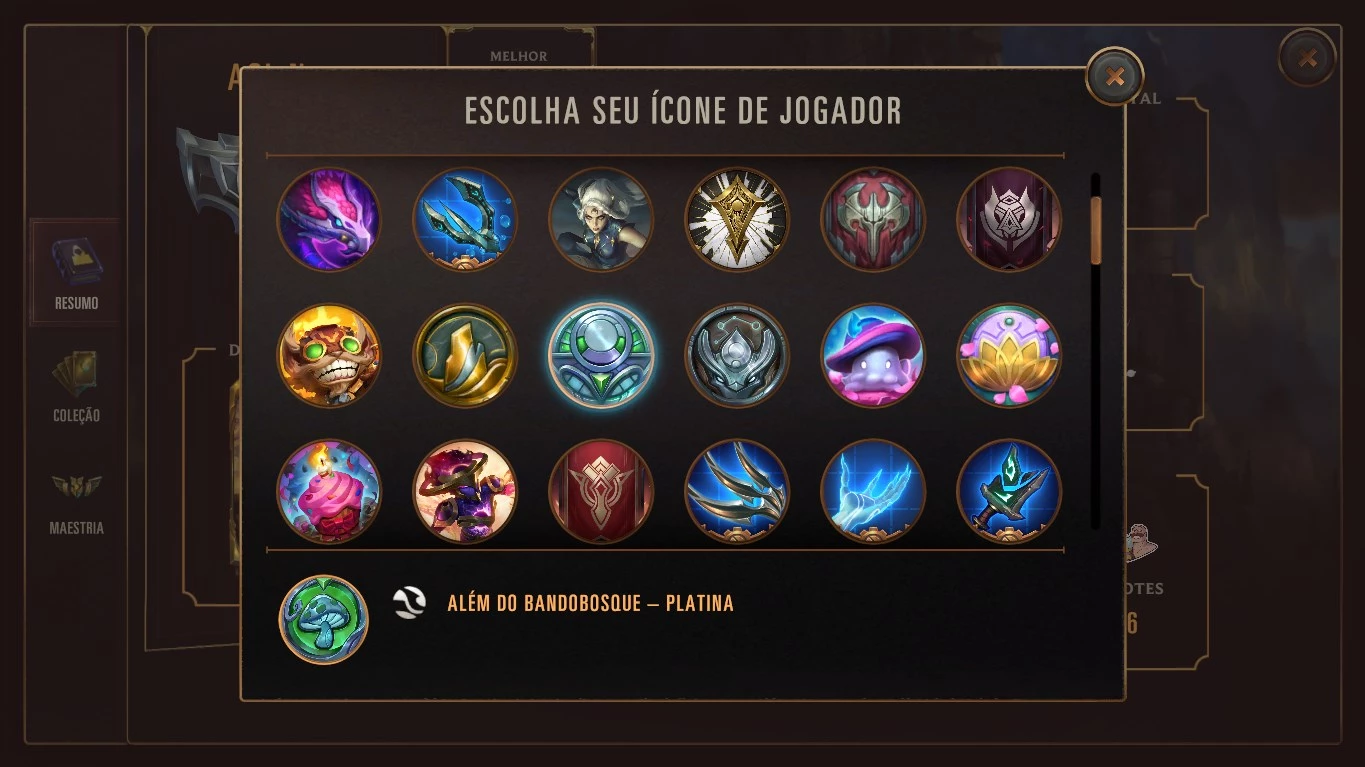Select the teal dagger icon

pos(1009,491)
